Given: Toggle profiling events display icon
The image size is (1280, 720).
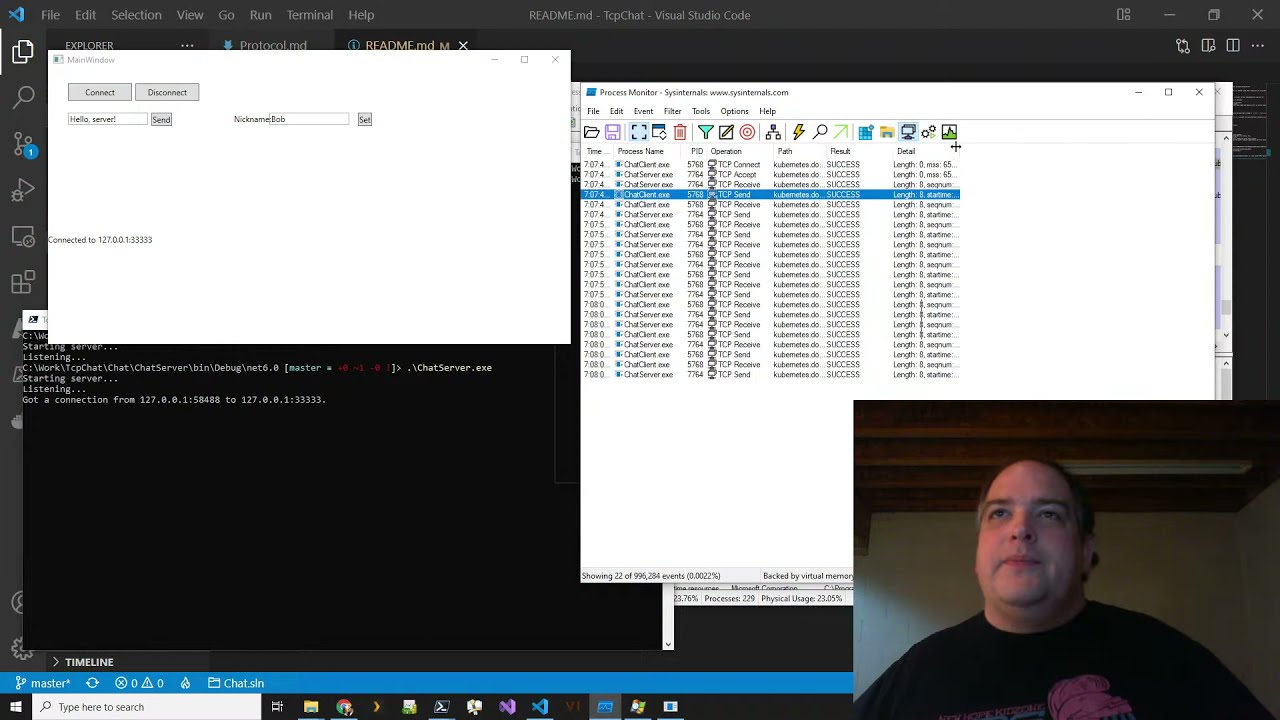Looking at the screenshot, I should tap(949, 132).
